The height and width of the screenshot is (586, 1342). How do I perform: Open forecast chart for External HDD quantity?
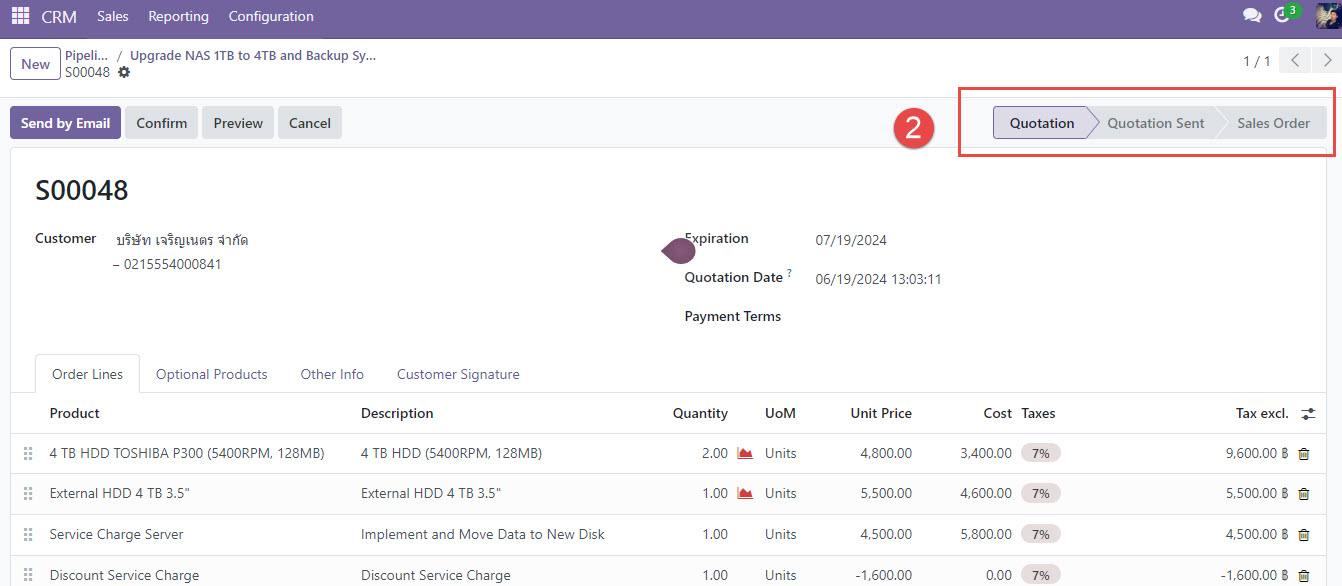[x=745, y=494]
